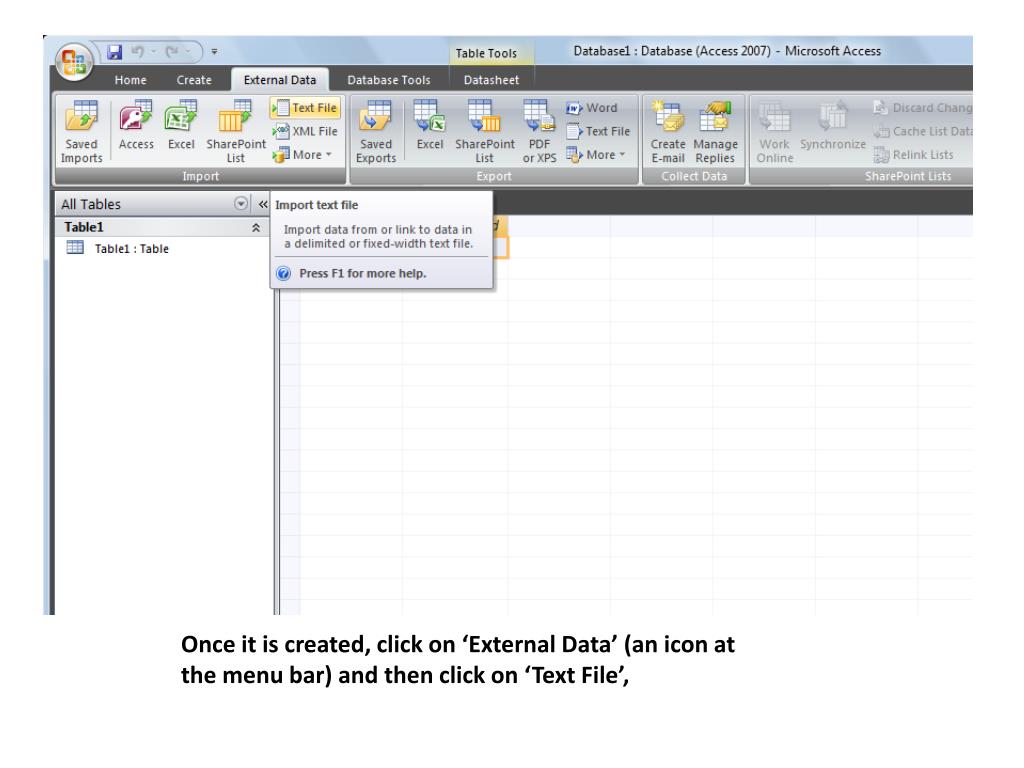
Task: Click Cache List Data option
Action: [x=922, y=131]
